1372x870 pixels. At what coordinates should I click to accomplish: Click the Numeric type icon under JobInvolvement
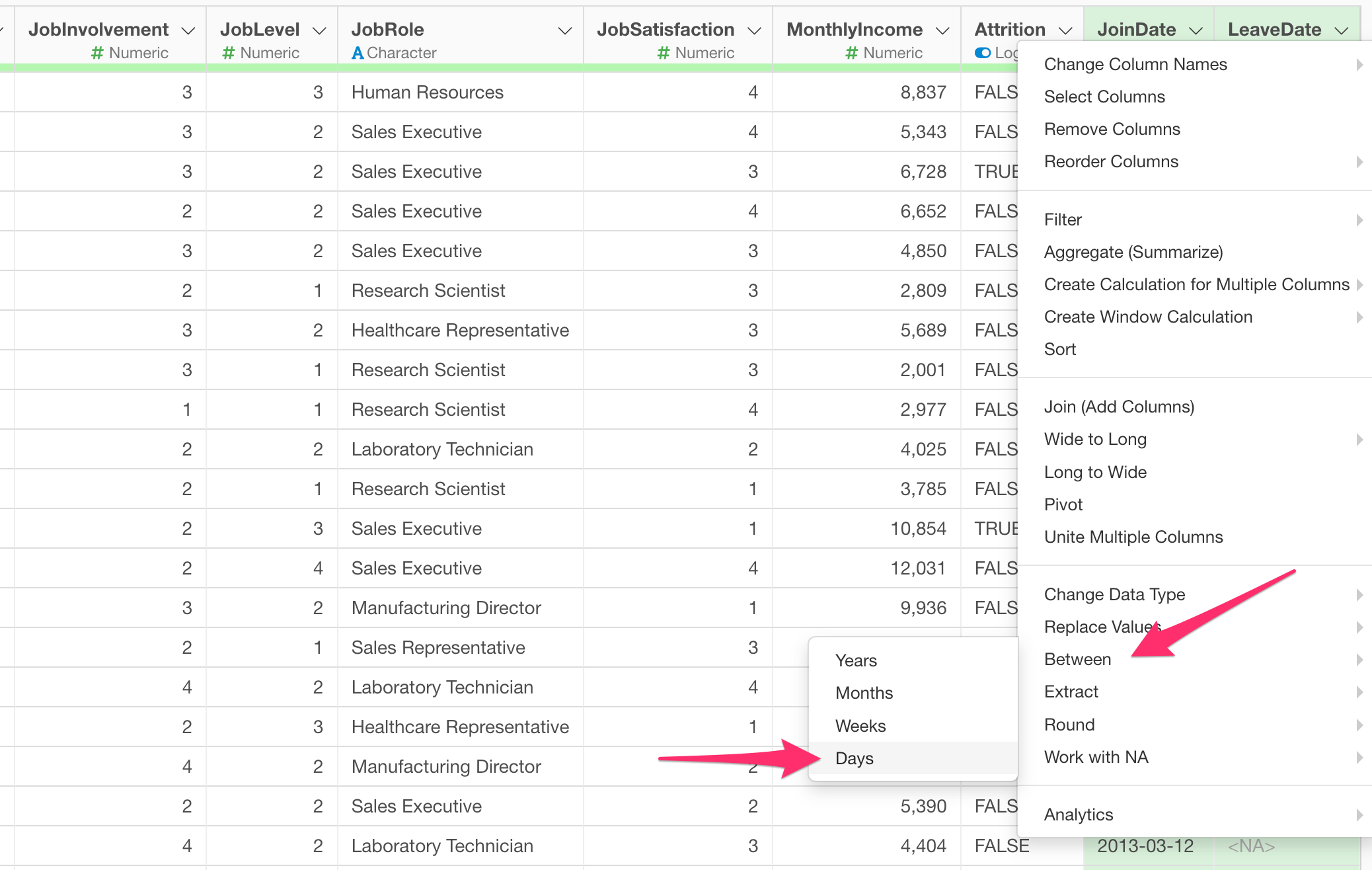click(x=97, y=53)
